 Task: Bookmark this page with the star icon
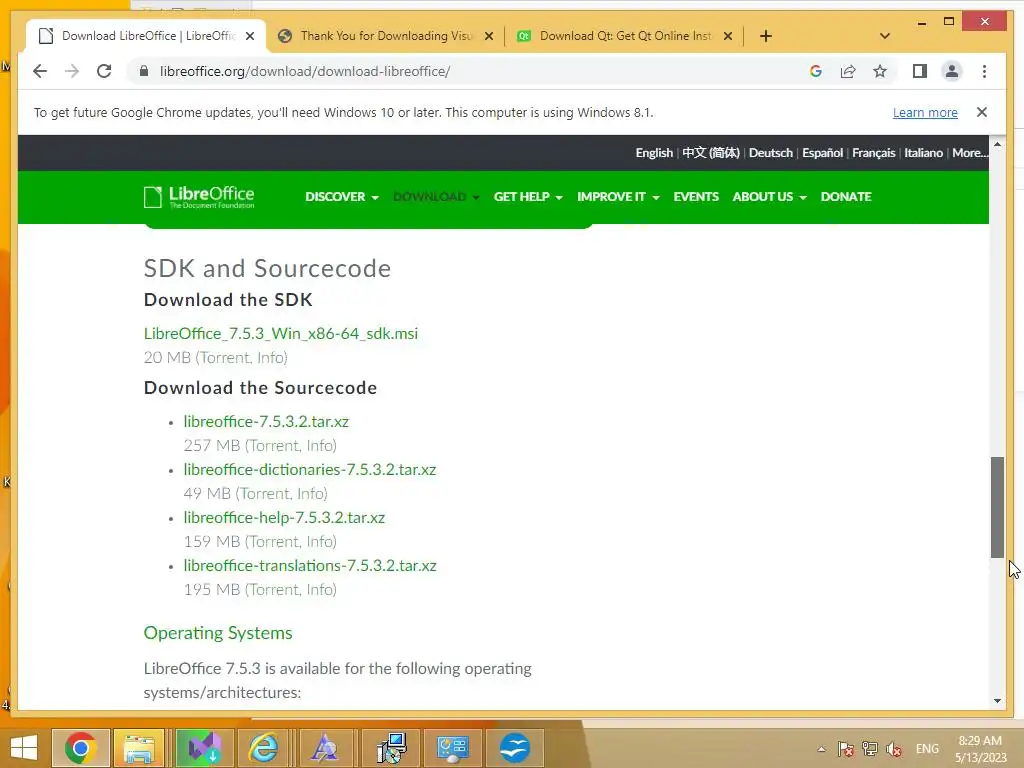pyautogui.click(x=880, y=71)
